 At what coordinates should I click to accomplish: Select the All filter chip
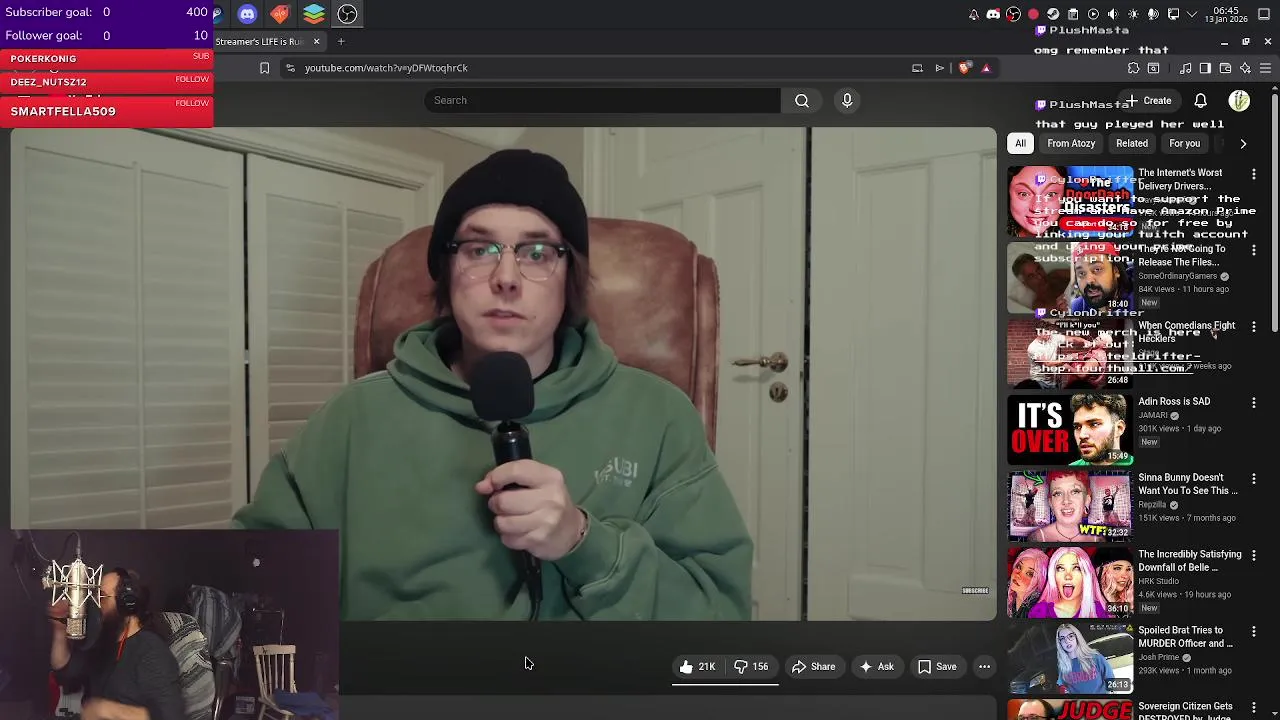click(x=1020, y=143)
